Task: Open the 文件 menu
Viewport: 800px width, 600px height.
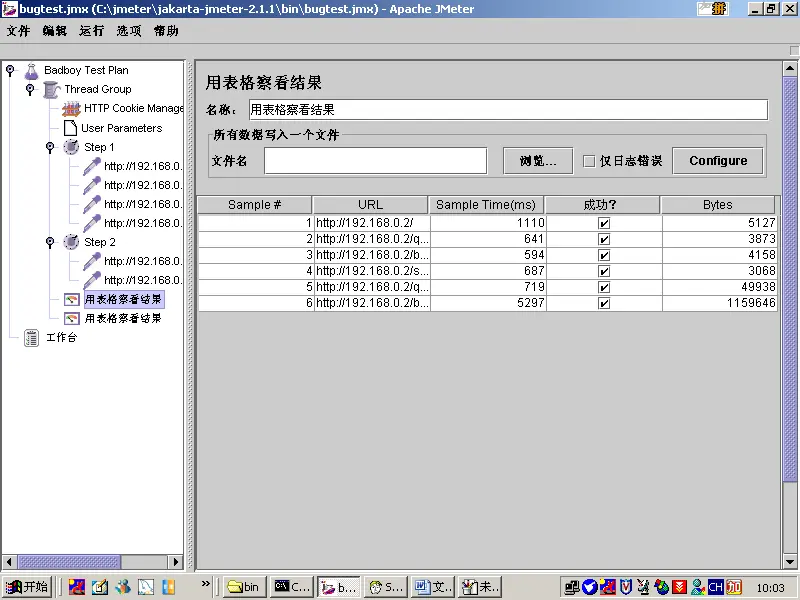Action: (18, 31)
